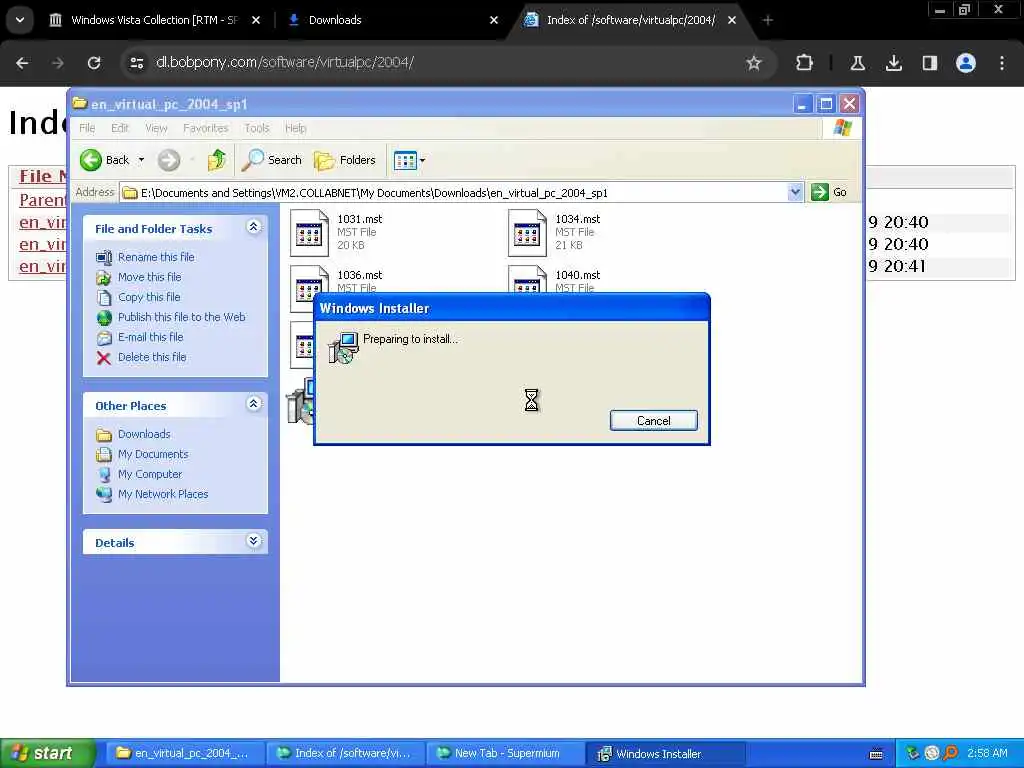Open Downloads under Other Places

pos(144,434)
